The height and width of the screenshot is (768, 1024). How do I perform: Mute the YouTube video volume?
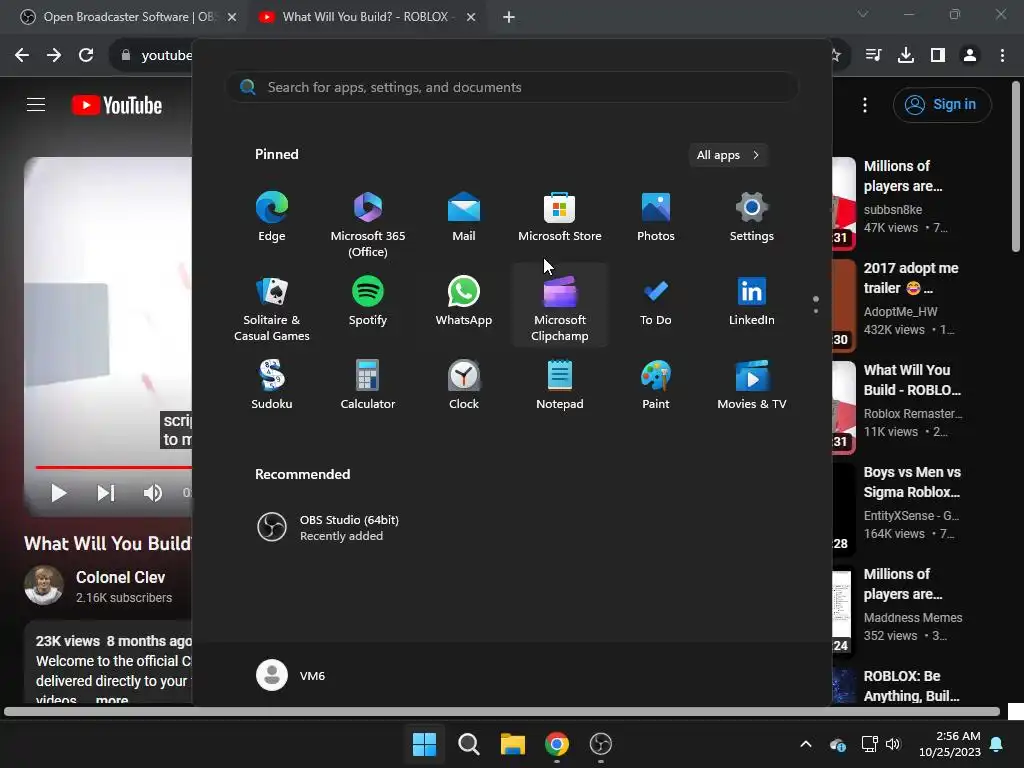click(x=153, y=493)
